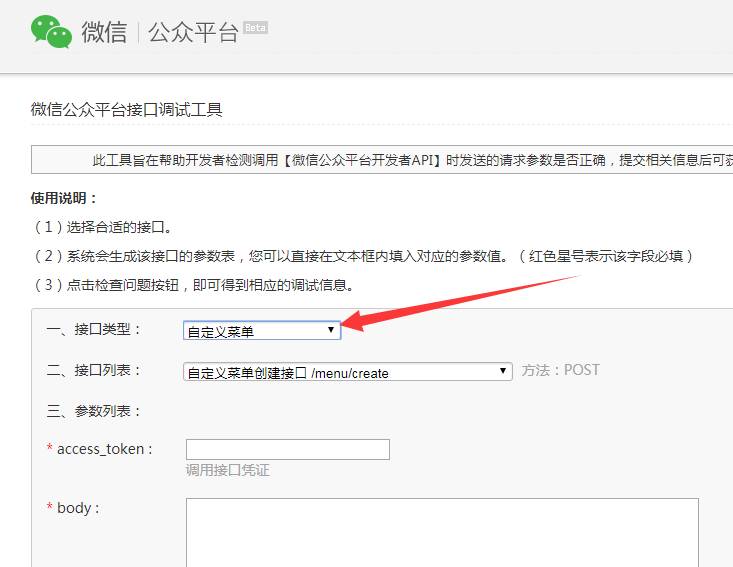Click the Beta badge next to 公众平台
Viewport: 733px width, 567px height.
[x=255, y=28]
